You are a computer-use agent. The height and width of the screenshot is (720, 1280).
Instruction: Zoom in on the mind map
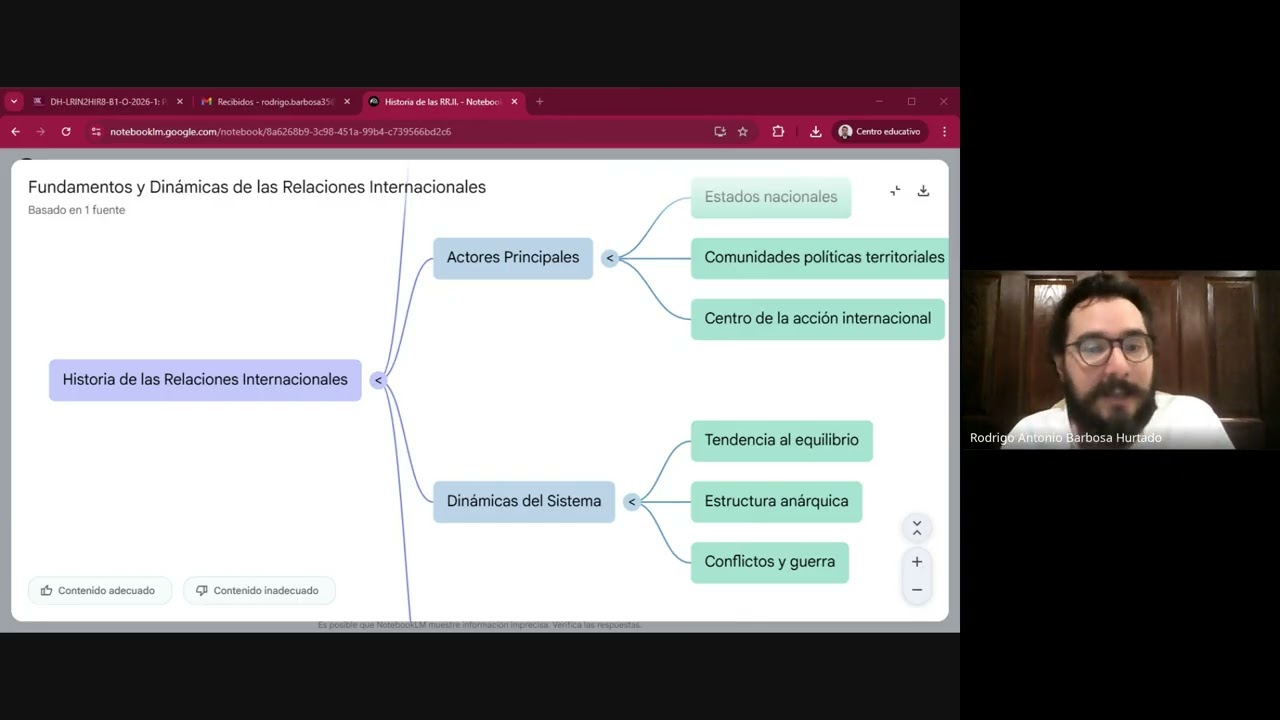click(916, 562)
